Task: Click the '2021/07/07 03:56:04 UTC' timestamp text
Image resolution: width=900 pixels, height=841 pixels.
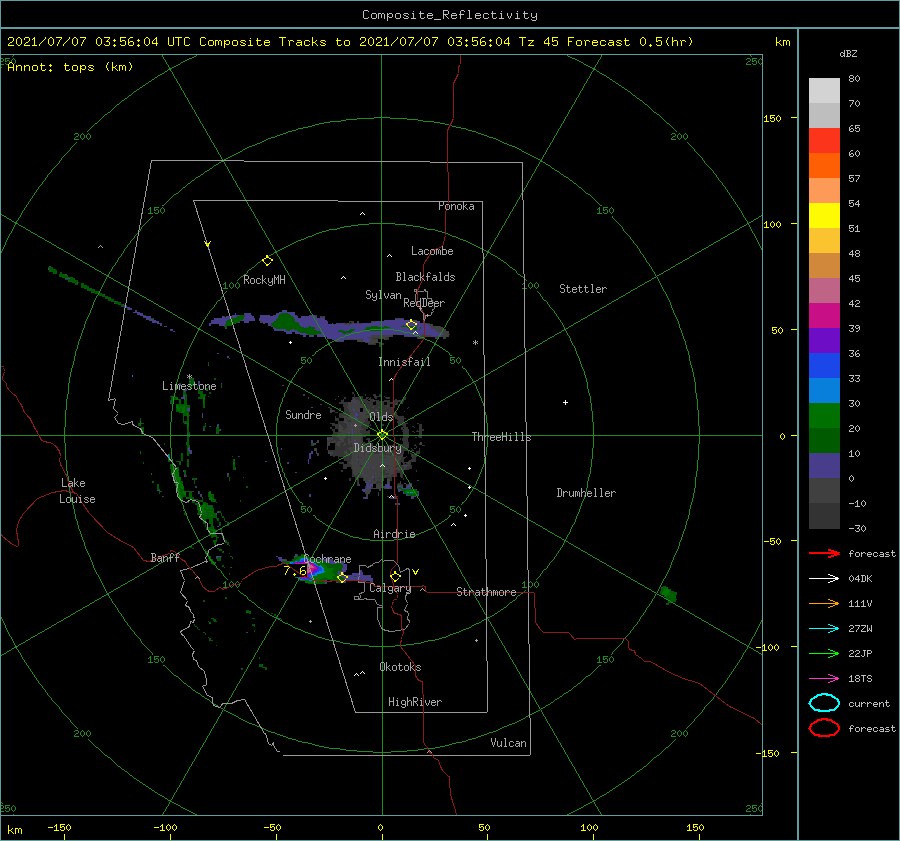Action: tap(99, 42)
